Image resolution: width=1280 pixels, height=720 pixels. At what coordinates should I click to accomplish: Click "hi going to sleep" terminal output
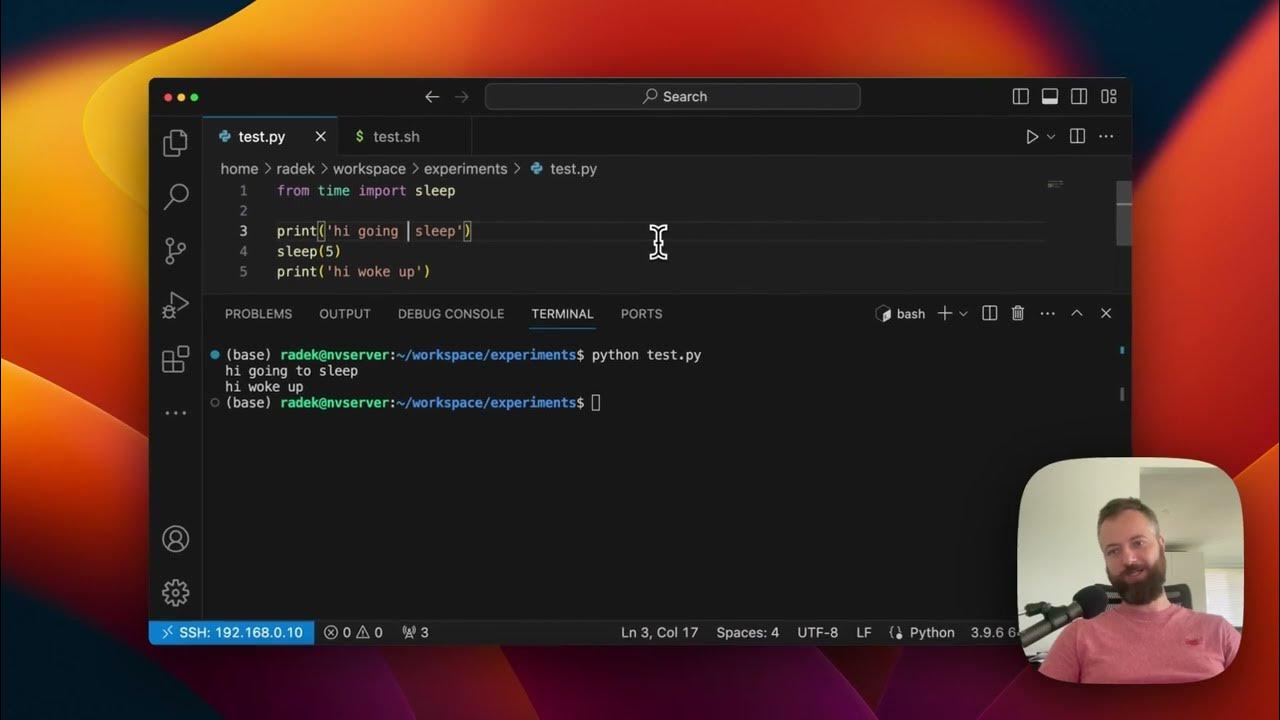[291, 371]
